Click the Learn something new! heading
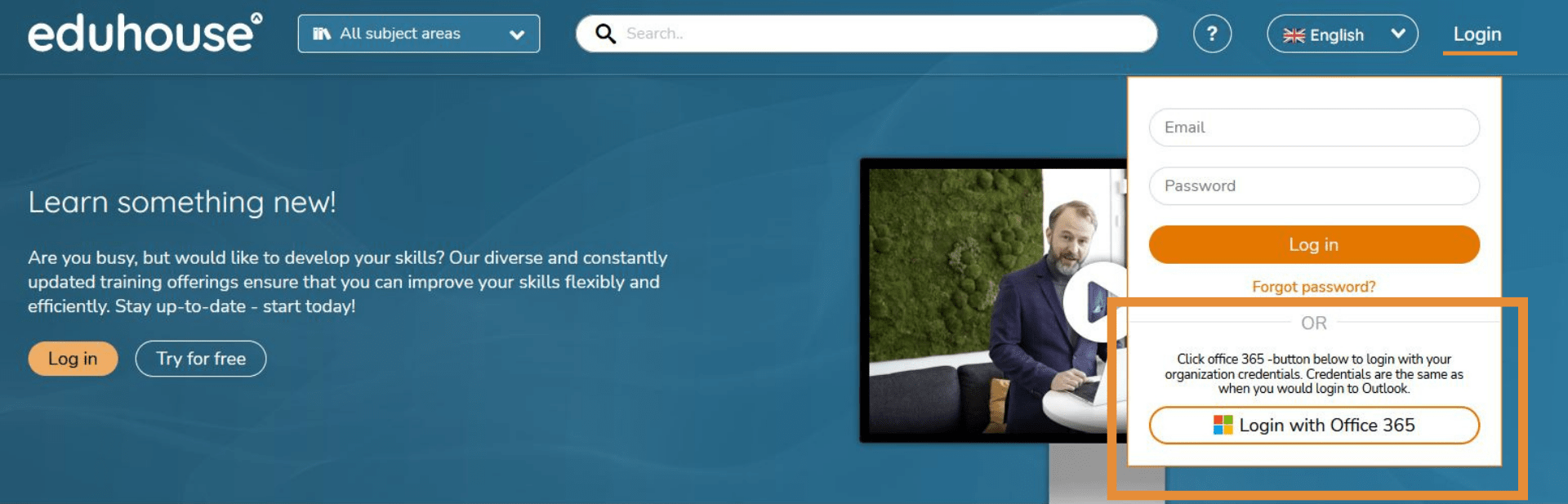This screenshot has height=504, width=1568. pyautogui.click(x=182, y=202)
